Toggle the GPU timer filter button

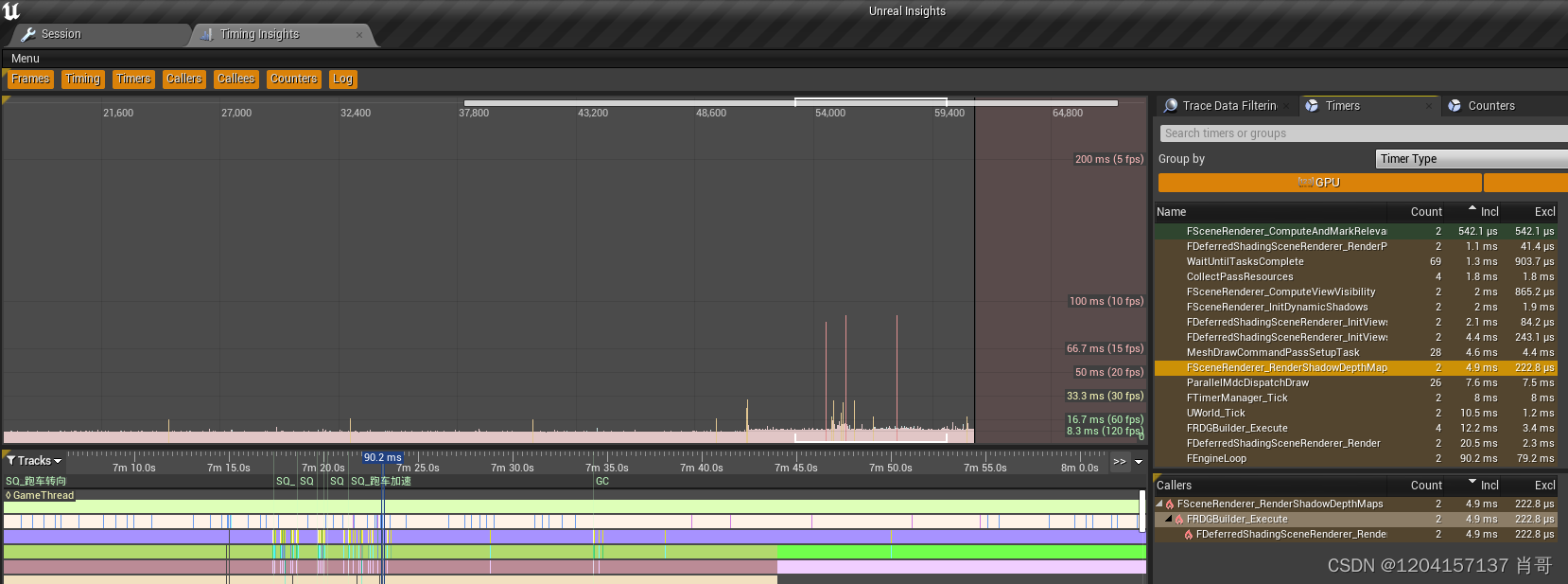(1319, 183)
